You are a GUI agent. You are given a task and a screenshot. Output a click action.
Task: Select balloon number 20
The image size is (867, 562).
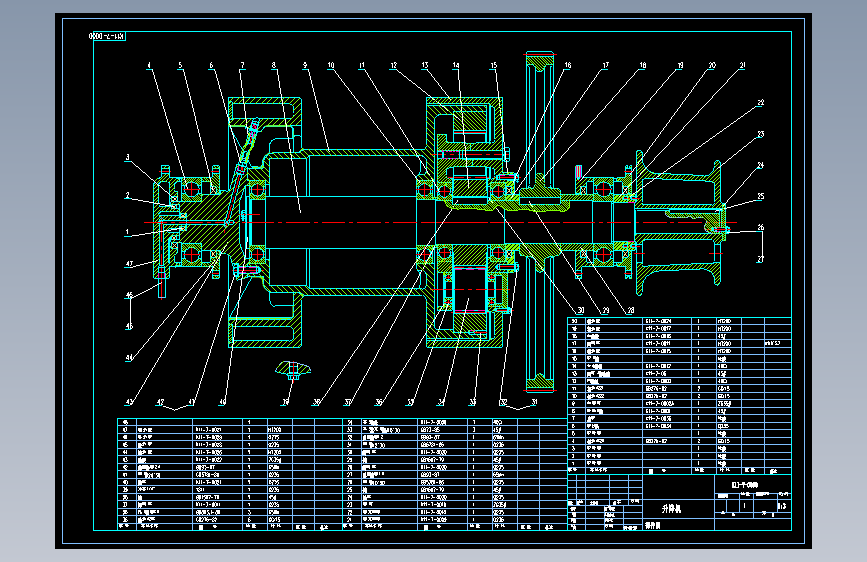pyautogui.click(x=712, y=65)
